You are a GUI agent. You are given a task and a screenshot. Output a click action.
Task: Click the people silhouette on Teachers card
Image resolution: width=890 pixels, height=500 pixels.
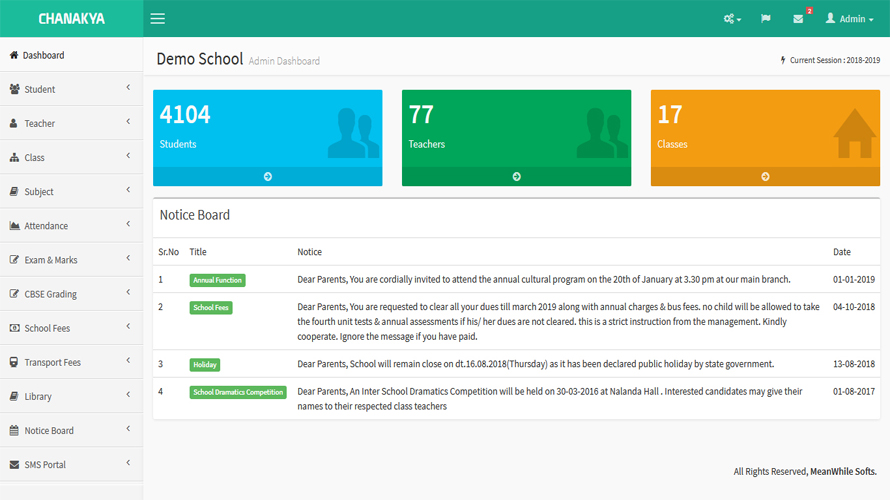(x=602, y=133)
